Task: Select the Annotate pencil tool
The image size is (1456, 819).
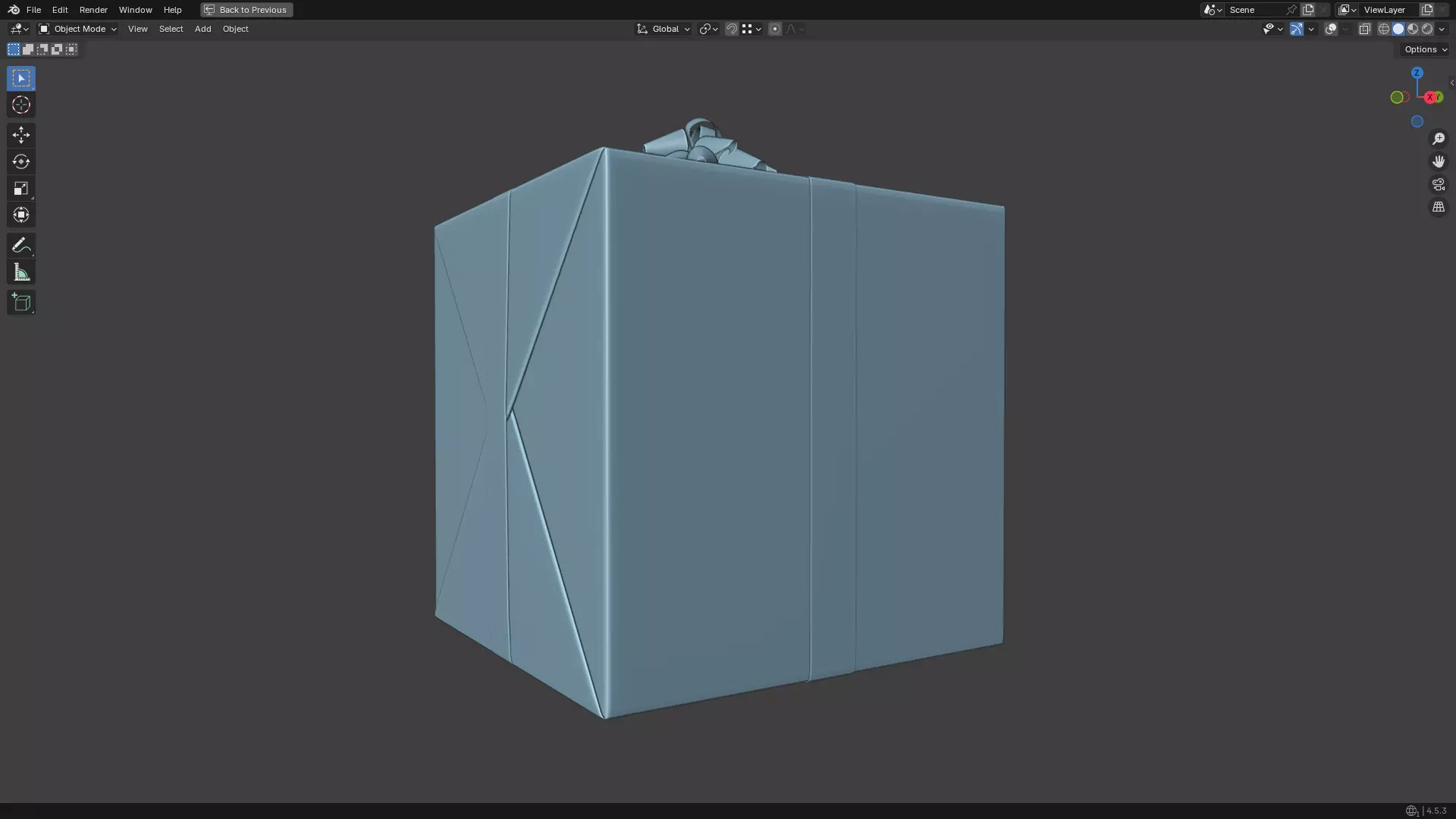Action: point(21,245)
